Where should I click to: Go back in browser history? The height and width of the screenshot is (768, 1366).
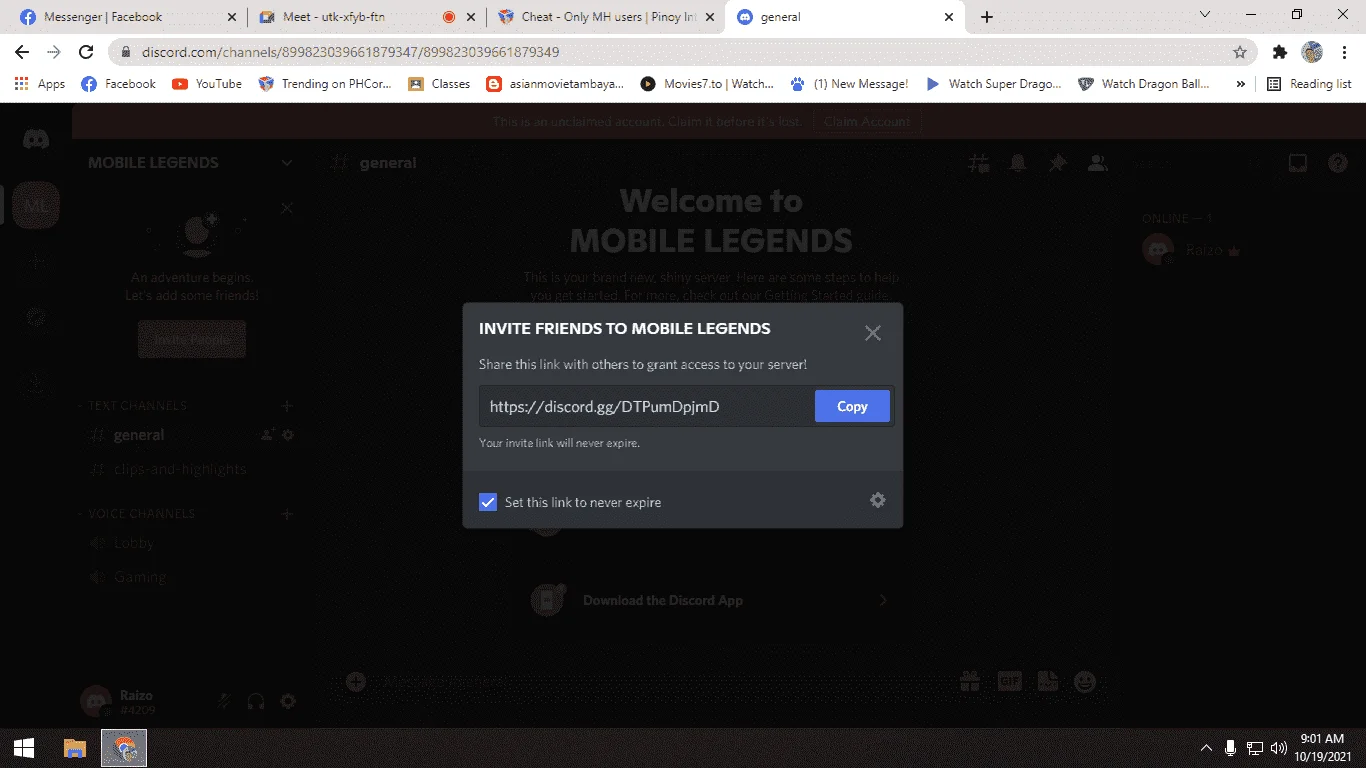click(22, 52)
